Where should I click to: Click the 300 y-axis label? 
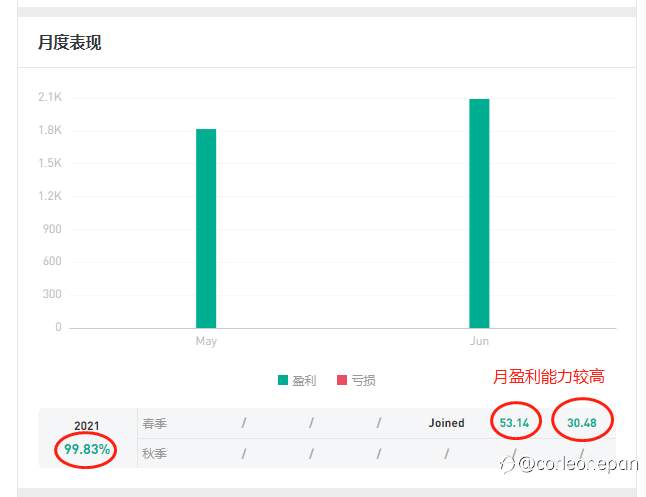pos(52,294)
